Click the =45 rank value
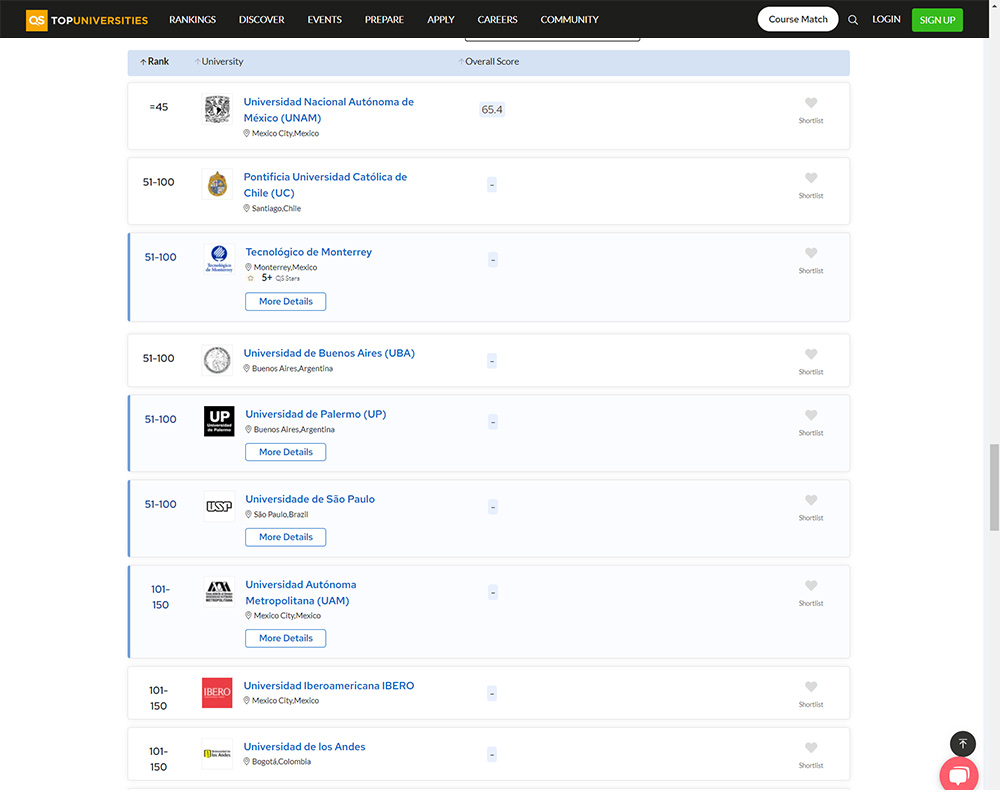1000x790 pixels. coord(159,107)
